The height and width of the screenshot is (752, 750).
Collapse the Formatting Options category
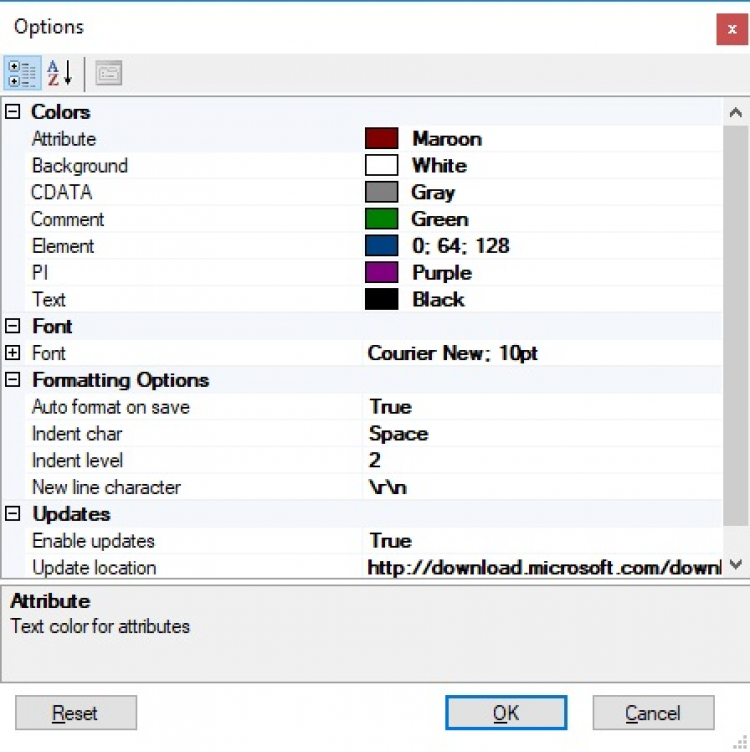coord(13,380)
